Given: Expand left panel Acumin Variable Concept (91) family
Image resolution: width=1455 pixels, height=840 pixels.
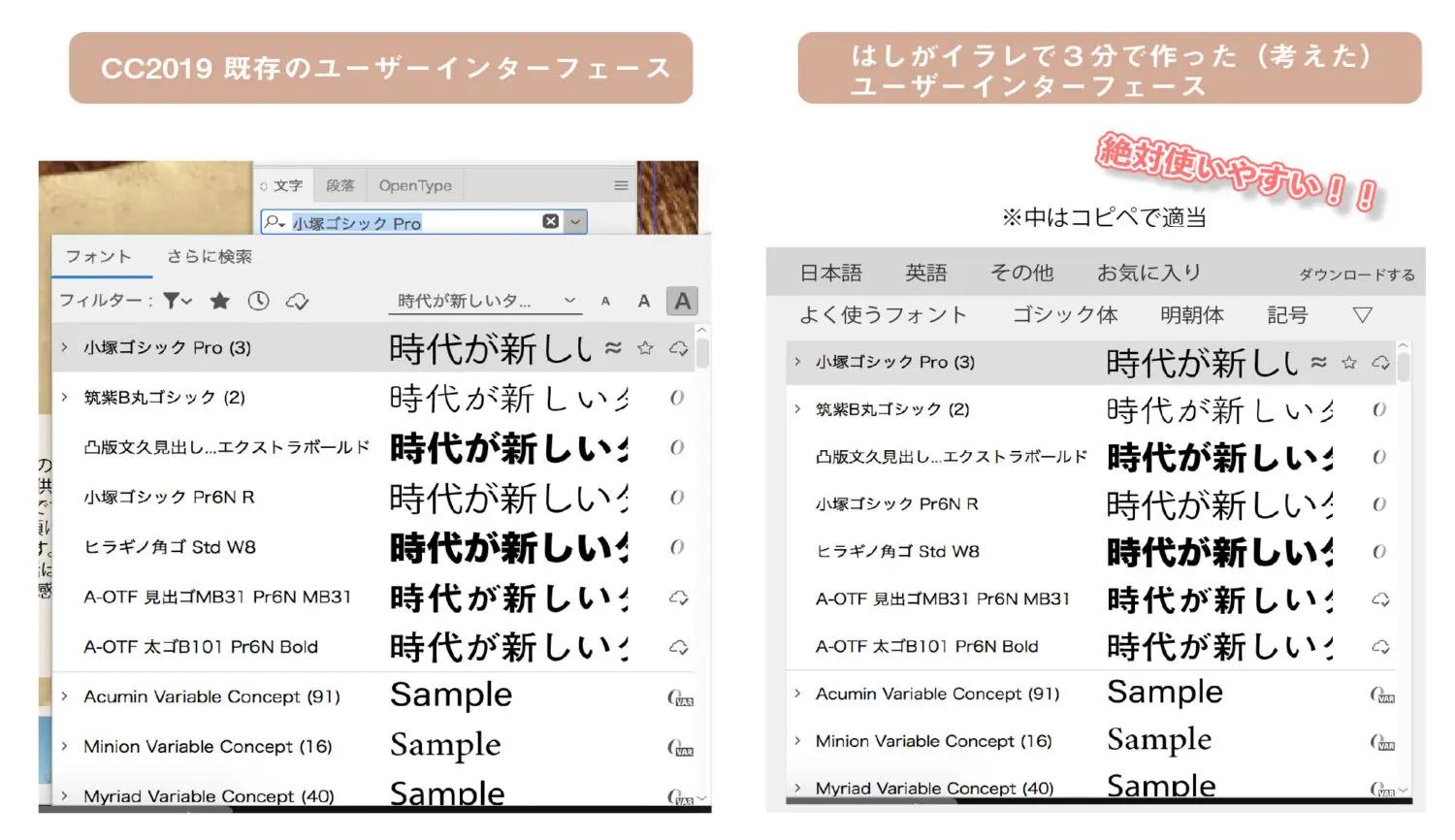Looking at the screenshot, I should tap(65, 696).
